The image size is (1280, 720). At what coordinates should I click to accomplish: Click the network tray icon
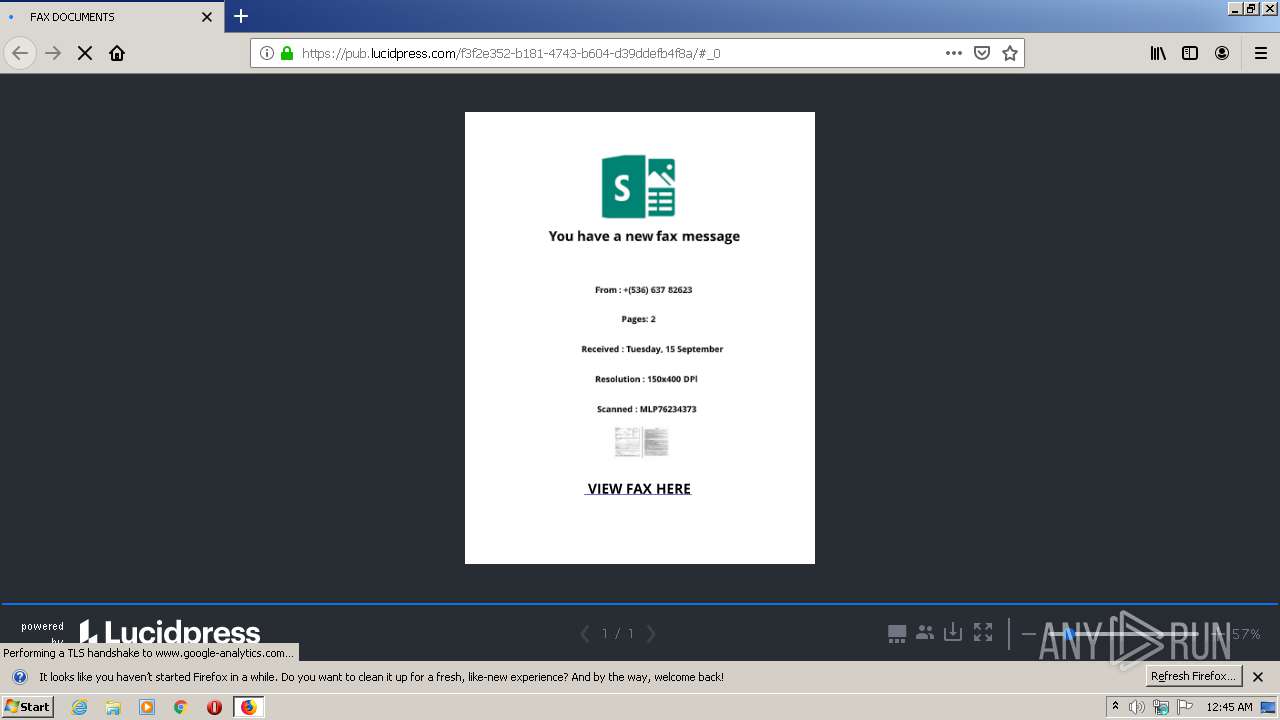(1160, 707)
